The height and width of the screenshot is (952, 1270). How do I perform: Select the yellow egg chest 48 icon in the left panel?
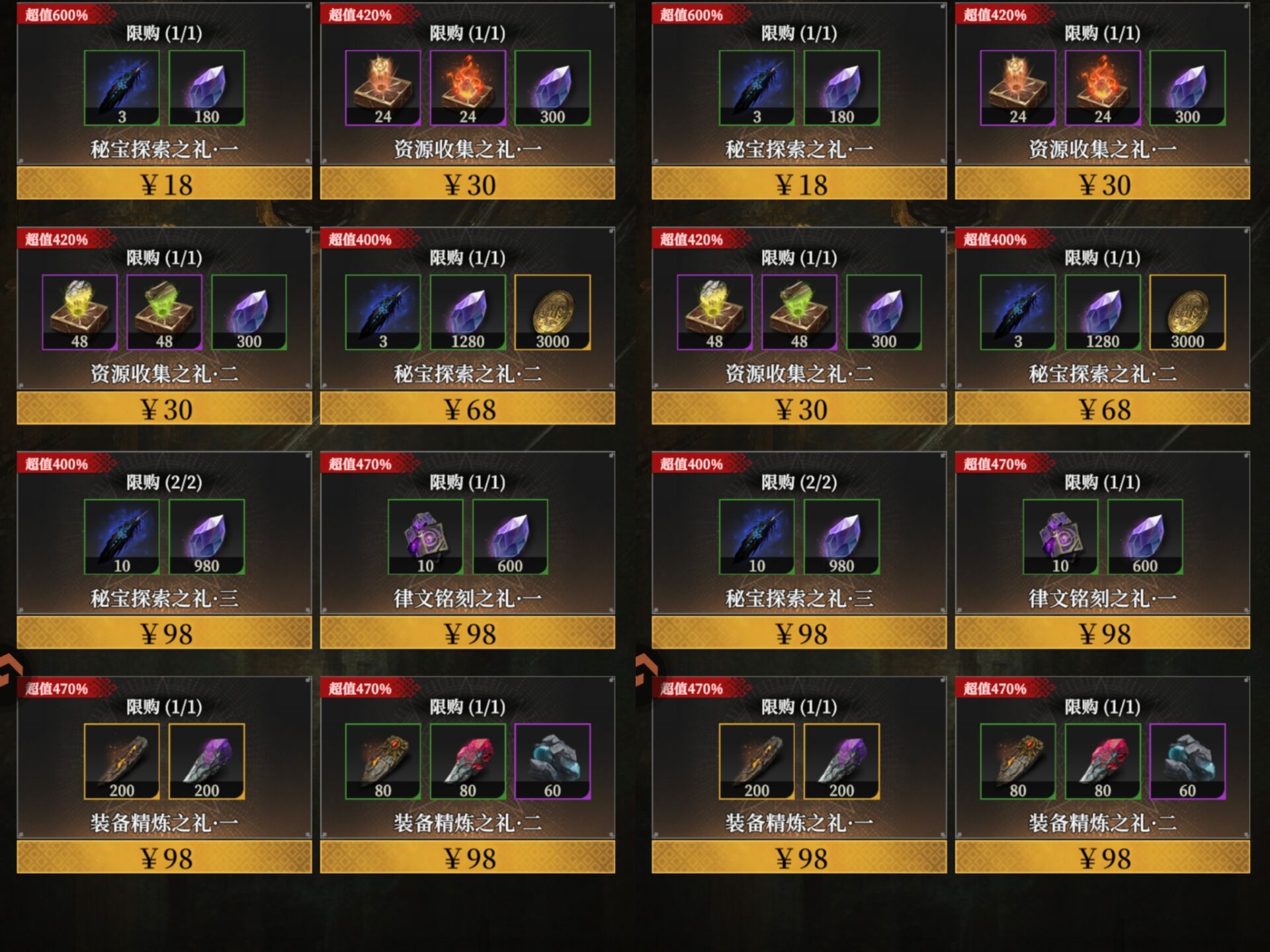point(79,312)
